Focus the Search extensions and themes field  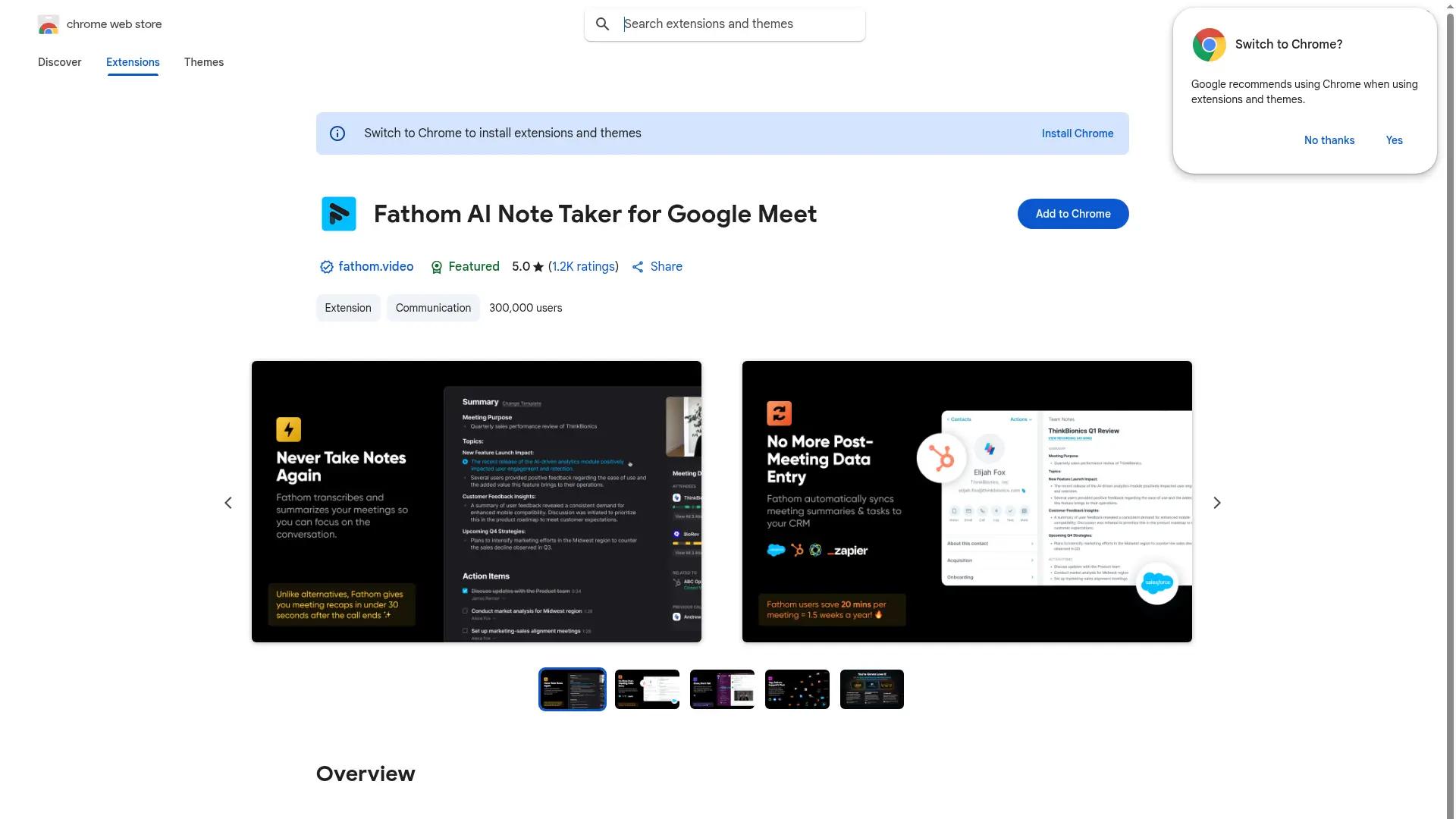(x=725, y=24)
